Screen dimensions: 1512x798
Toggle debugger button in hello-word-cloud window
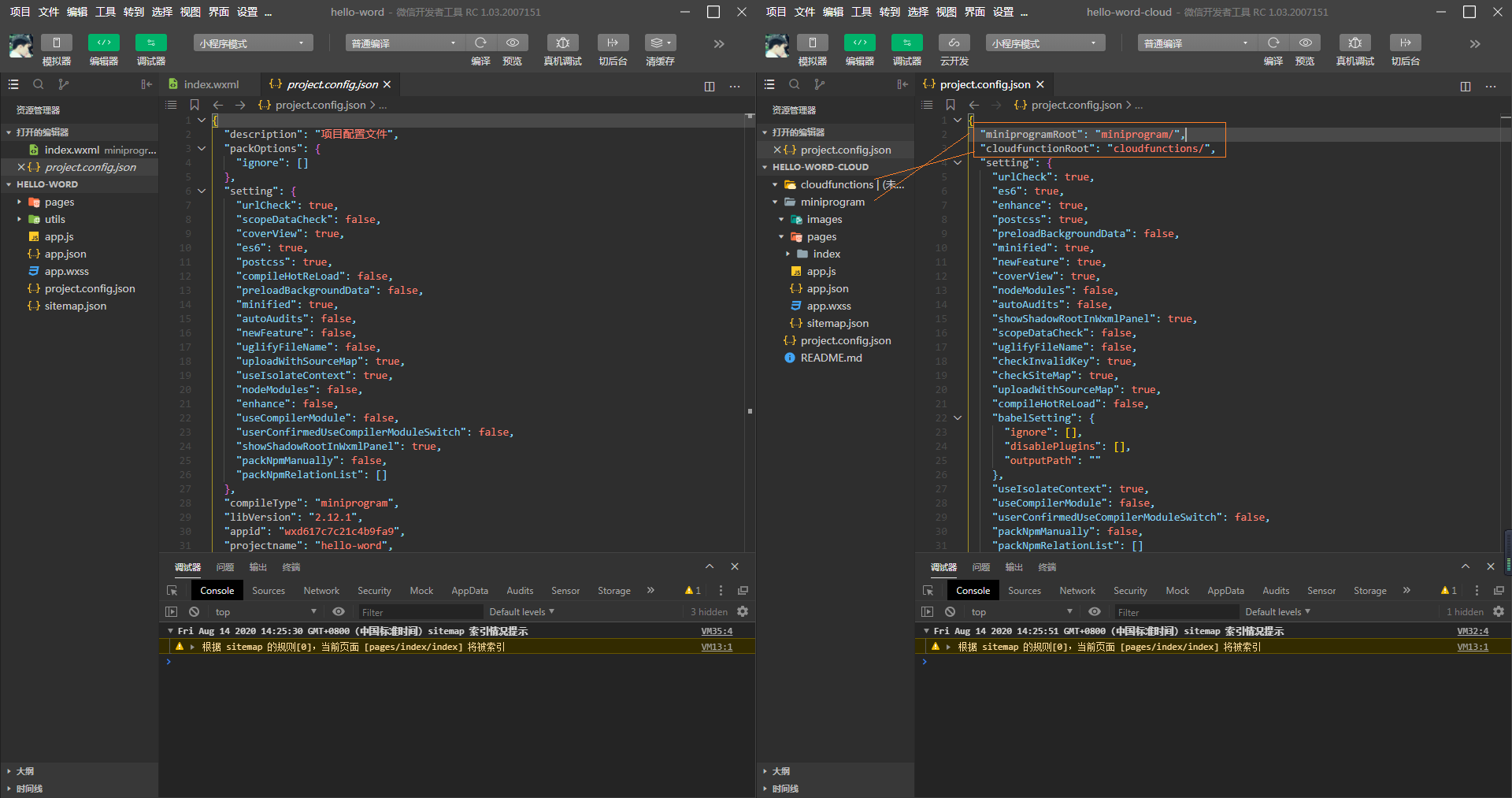pyautogui.click(x=907, y=43)
